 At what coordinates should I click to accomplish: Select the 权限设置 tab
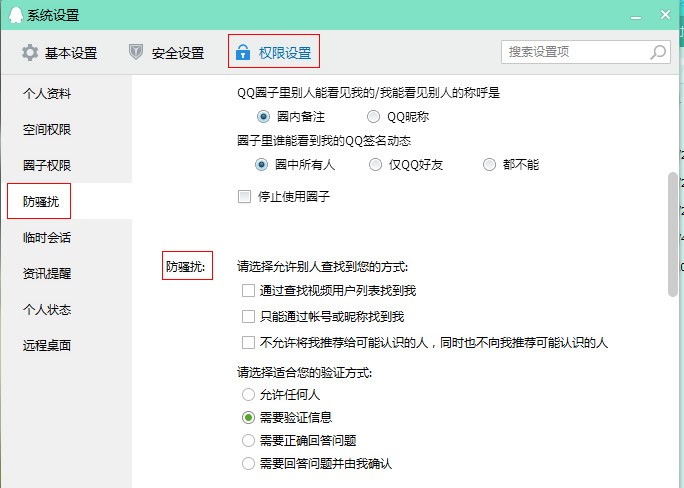[274, 52]
